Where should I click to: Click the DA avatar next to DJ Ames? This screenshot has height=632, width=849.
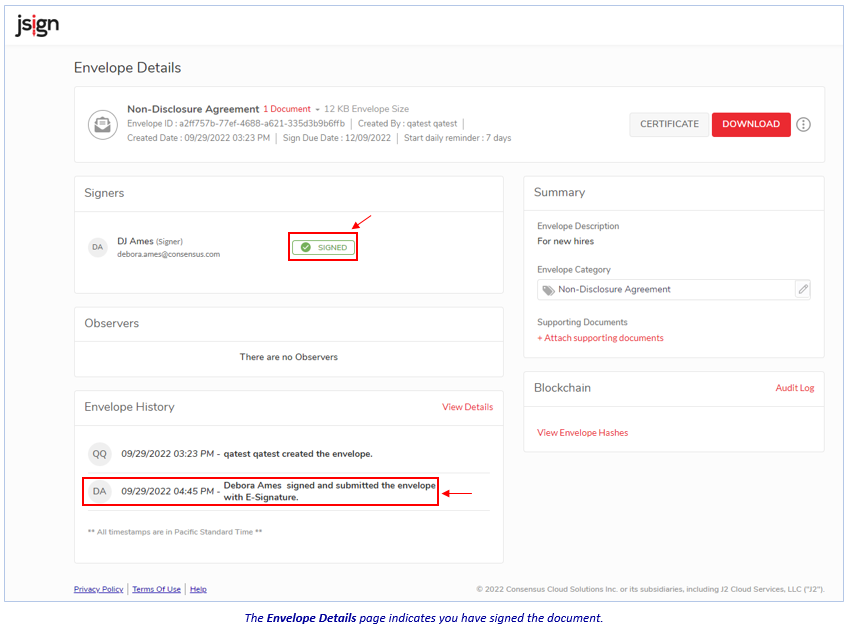(97, 247)
